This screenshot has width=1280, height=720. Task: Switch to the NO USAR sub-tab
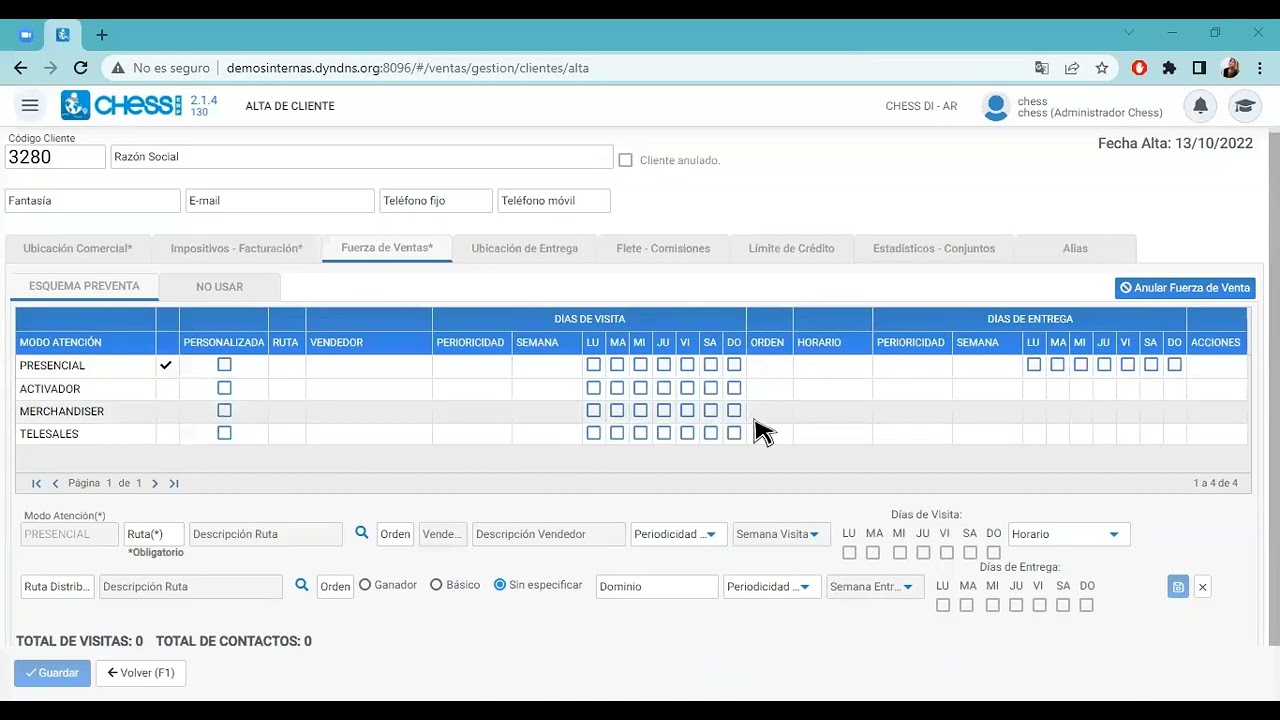pos(220,287)
